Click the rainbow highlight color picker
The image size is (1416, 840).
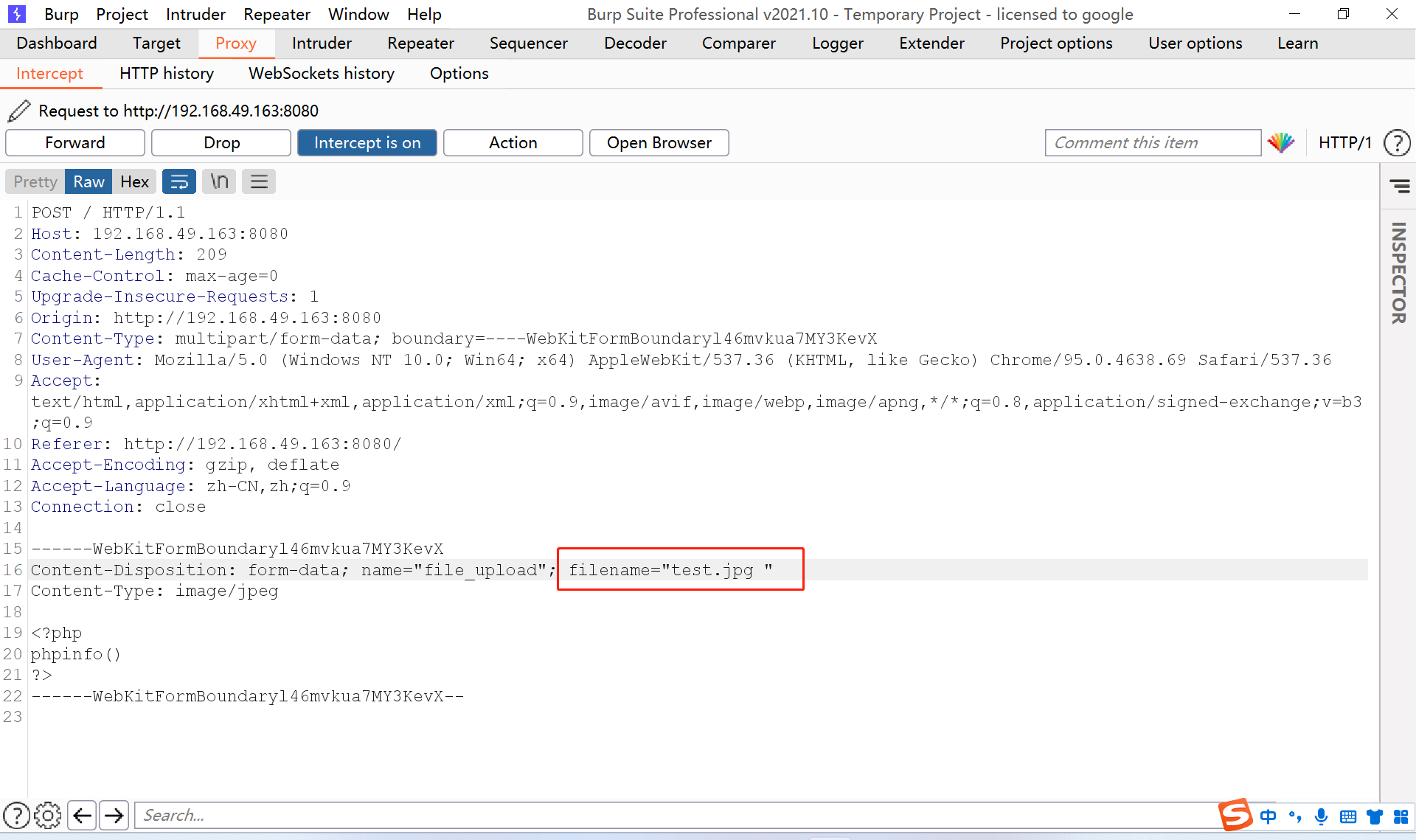[x=1281, y=142]
